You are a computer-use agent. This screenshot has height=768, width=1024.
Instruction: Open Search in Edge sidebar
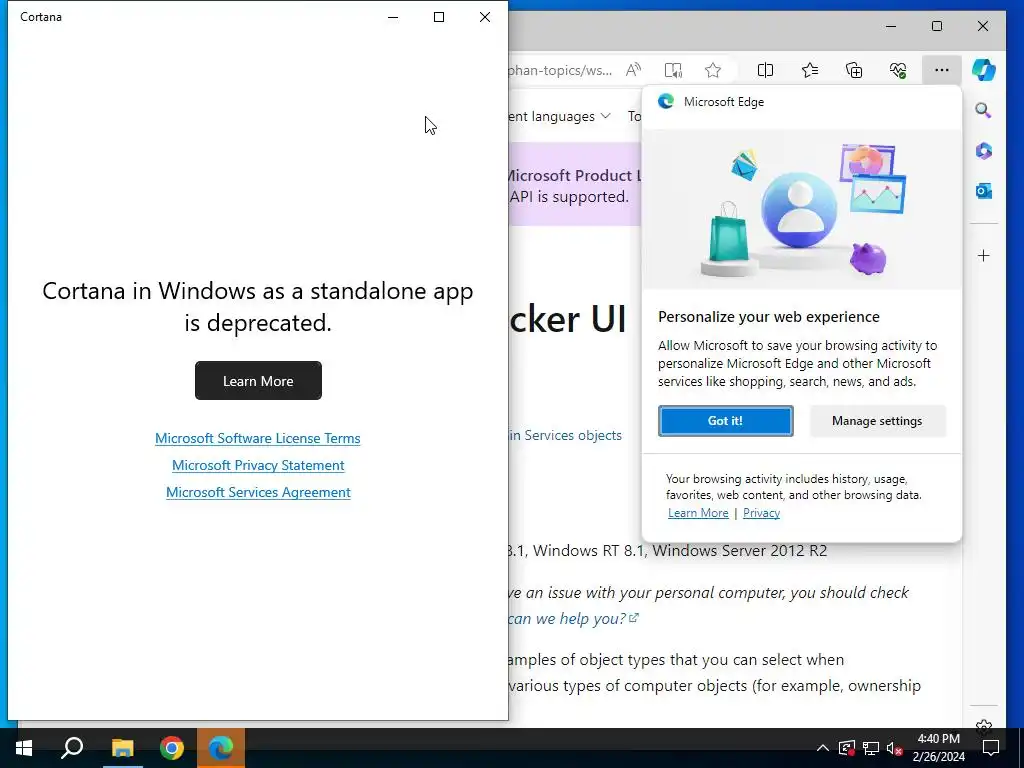[x=984, y=110]
